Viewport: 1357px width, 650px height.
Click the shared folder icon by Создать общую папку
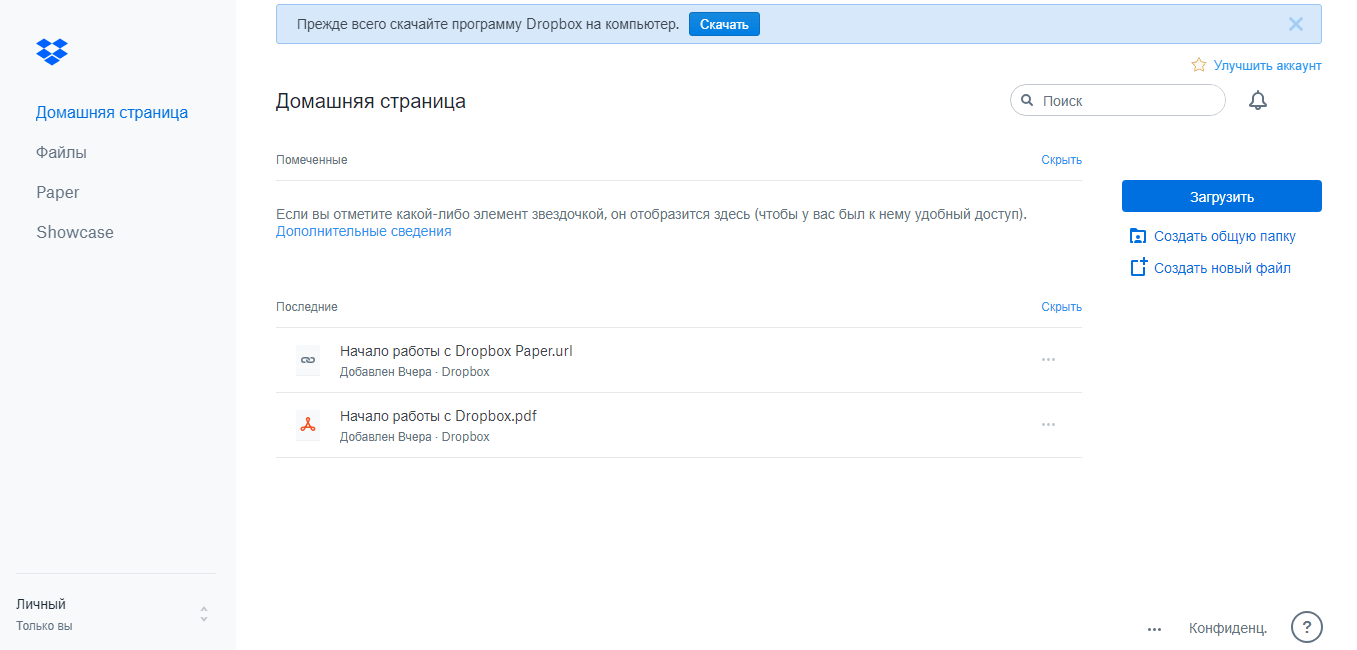coord(1138,236)
